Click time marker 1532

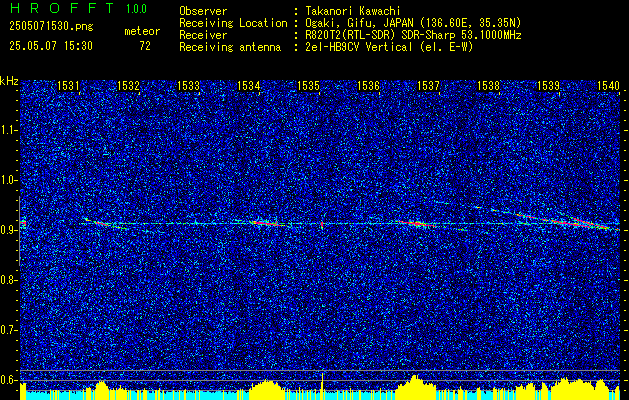pos(128,85)
